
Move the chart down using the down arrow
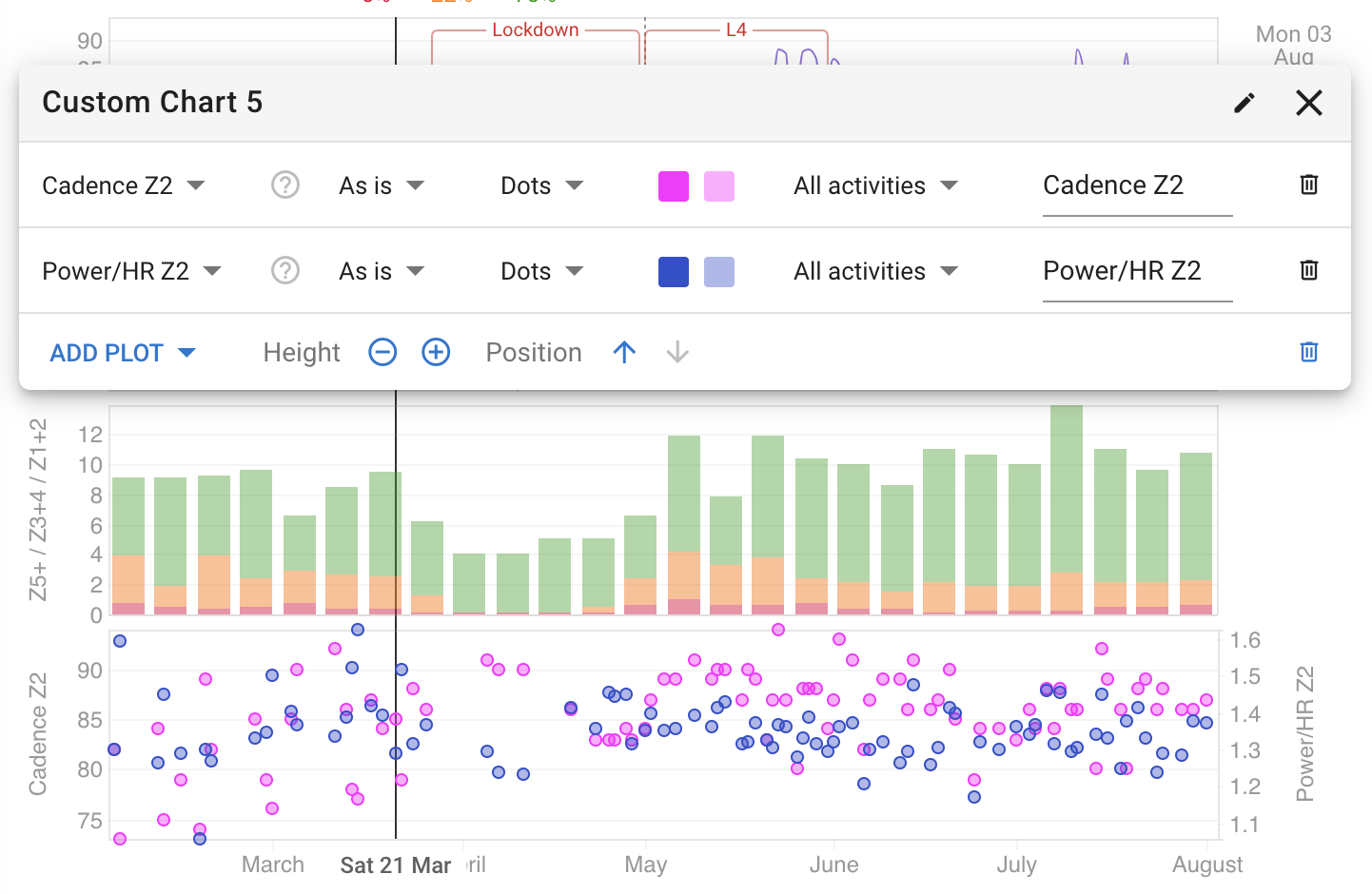tap(676, 352)
